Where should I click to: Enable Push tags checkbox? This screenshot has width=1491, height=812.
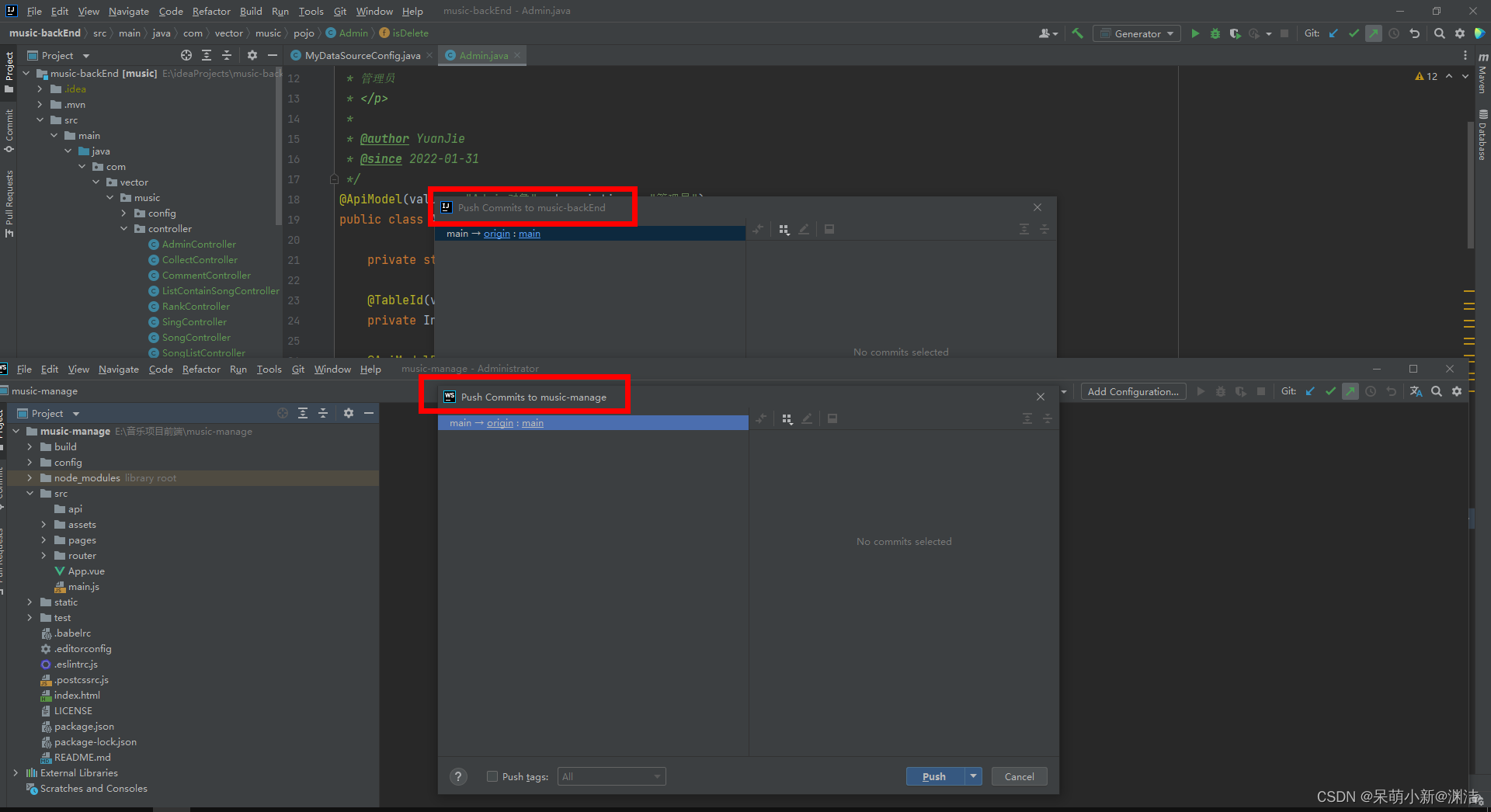tap(492, 776)
